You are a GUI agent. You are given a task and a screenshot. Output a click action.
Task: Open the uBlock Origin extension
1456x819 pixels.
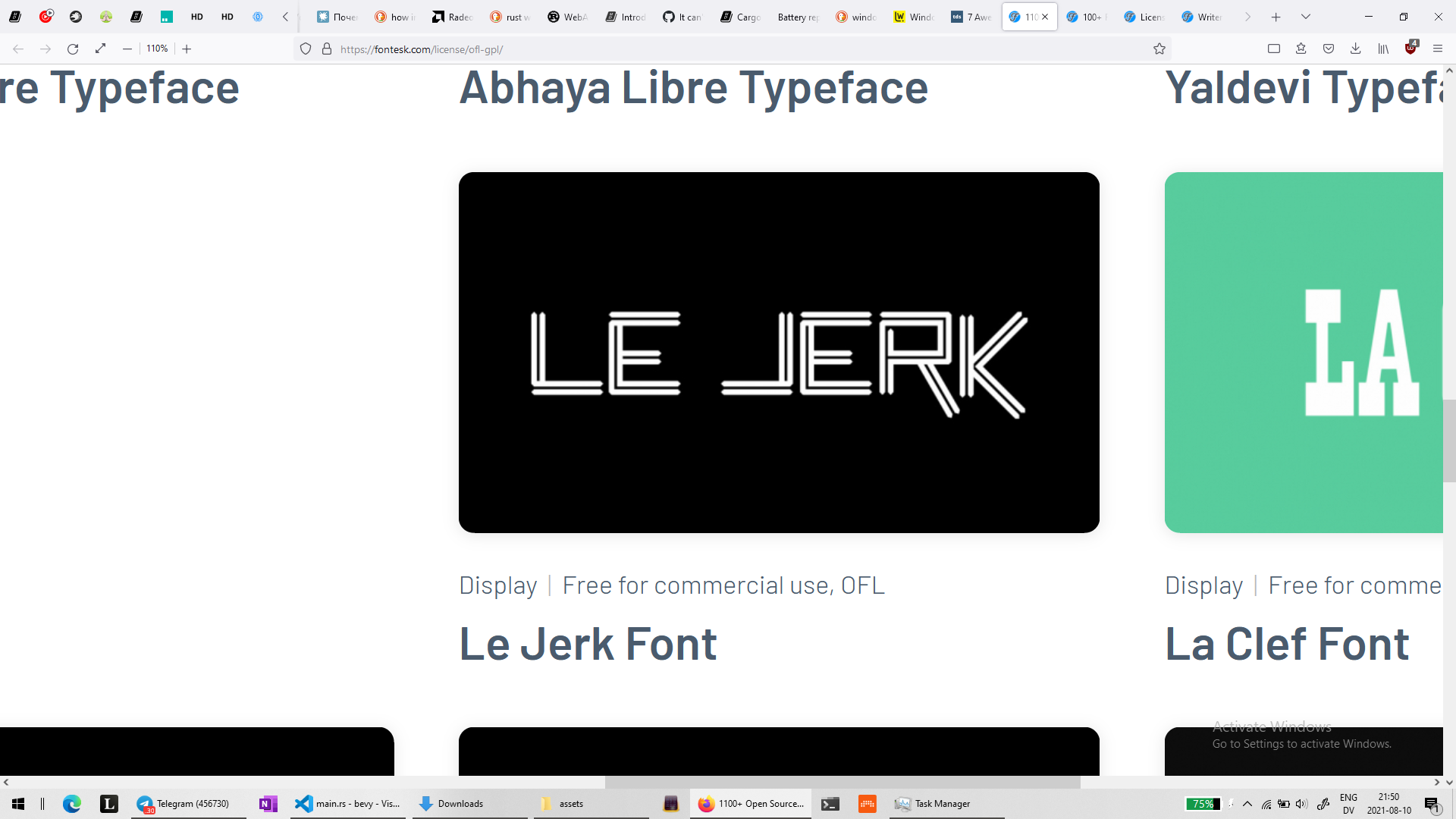1410,48
